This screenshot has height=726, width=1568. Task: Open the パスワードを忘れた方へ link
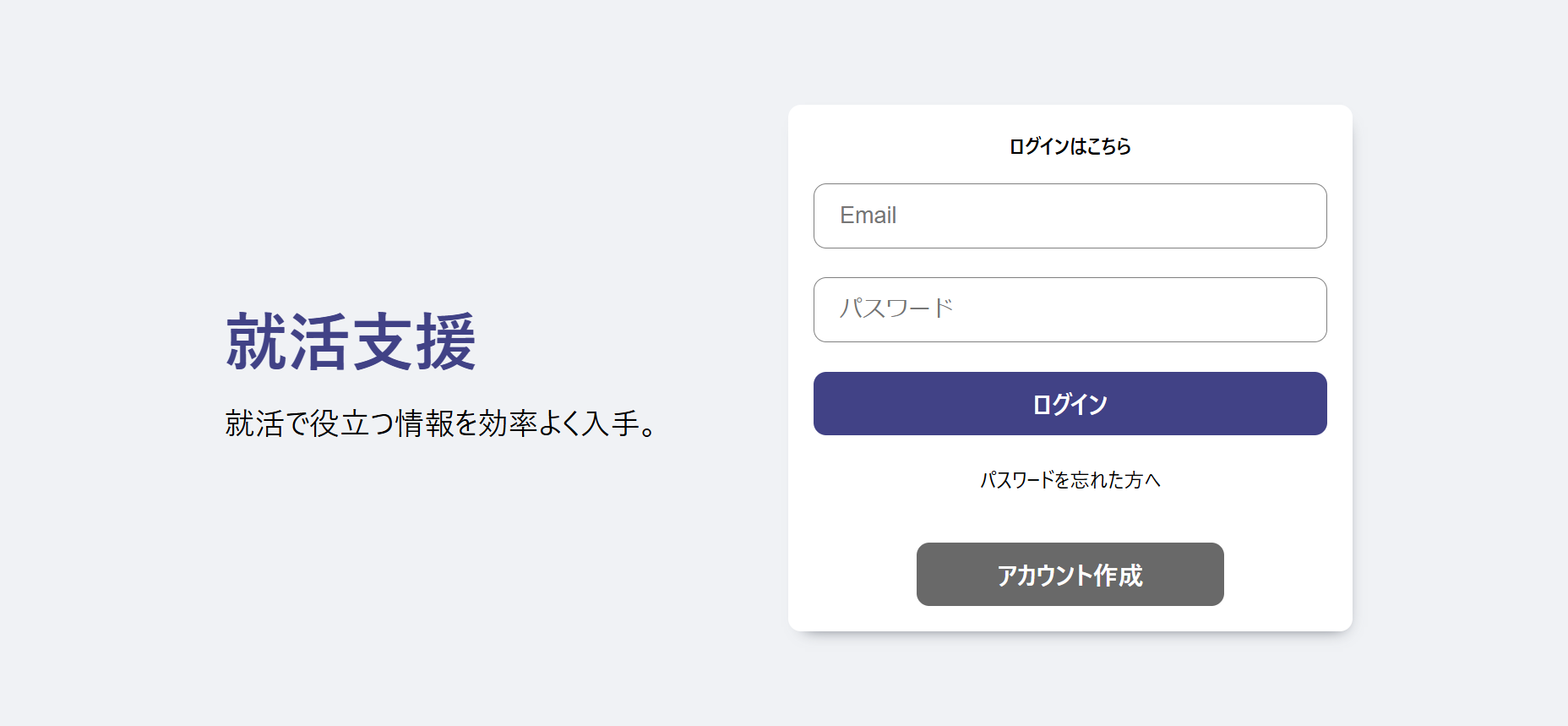point(1070,480)
